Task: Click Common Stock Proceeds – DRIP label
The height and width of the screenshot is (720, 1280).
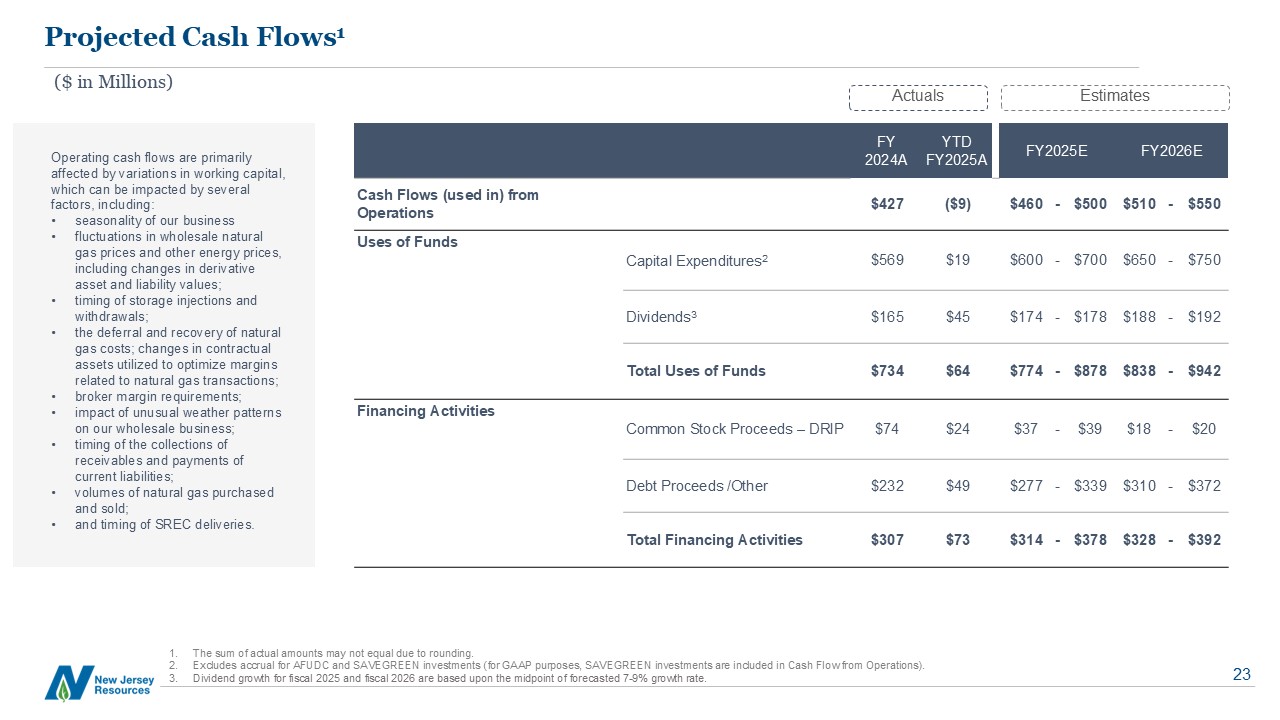Action: [x=735, y=429]
